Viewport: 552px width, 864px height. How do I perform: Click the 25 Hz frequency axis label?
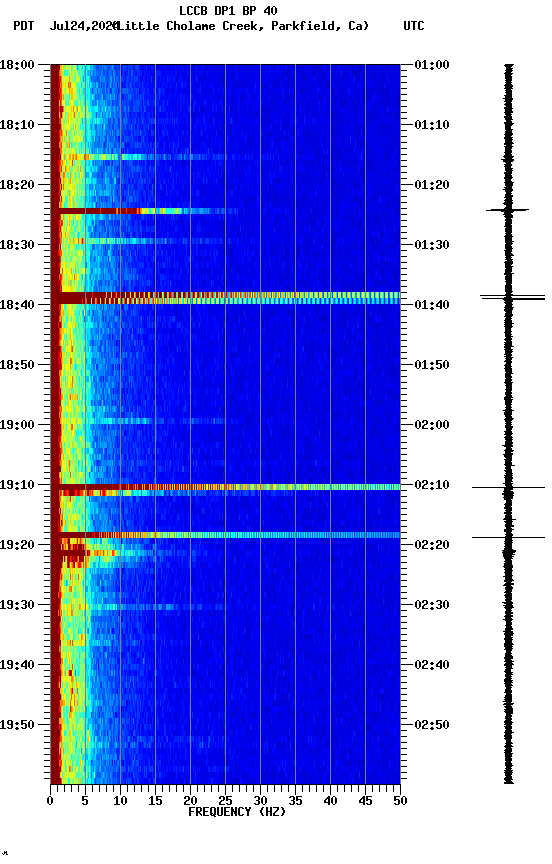coord(225,801)
